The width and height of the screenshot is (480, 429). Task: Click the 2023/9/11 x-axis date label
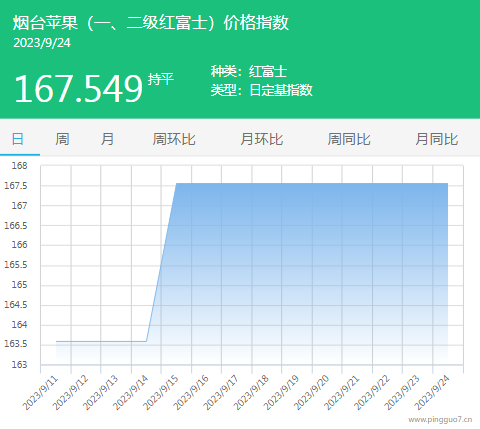40,393
